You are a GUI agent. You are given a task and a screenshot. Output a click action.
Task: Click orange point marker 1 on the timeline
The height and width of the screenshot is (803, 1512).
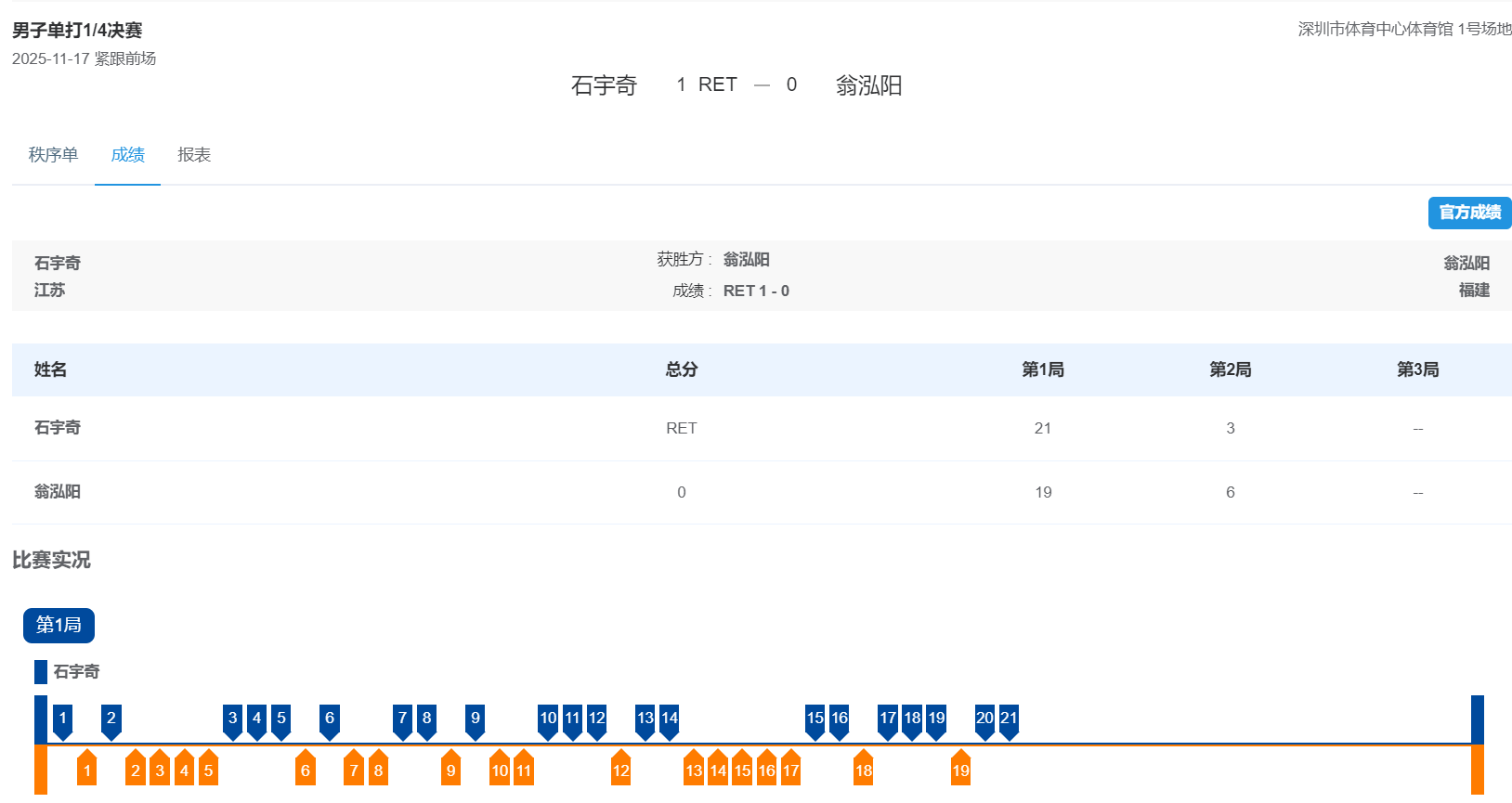87,770
